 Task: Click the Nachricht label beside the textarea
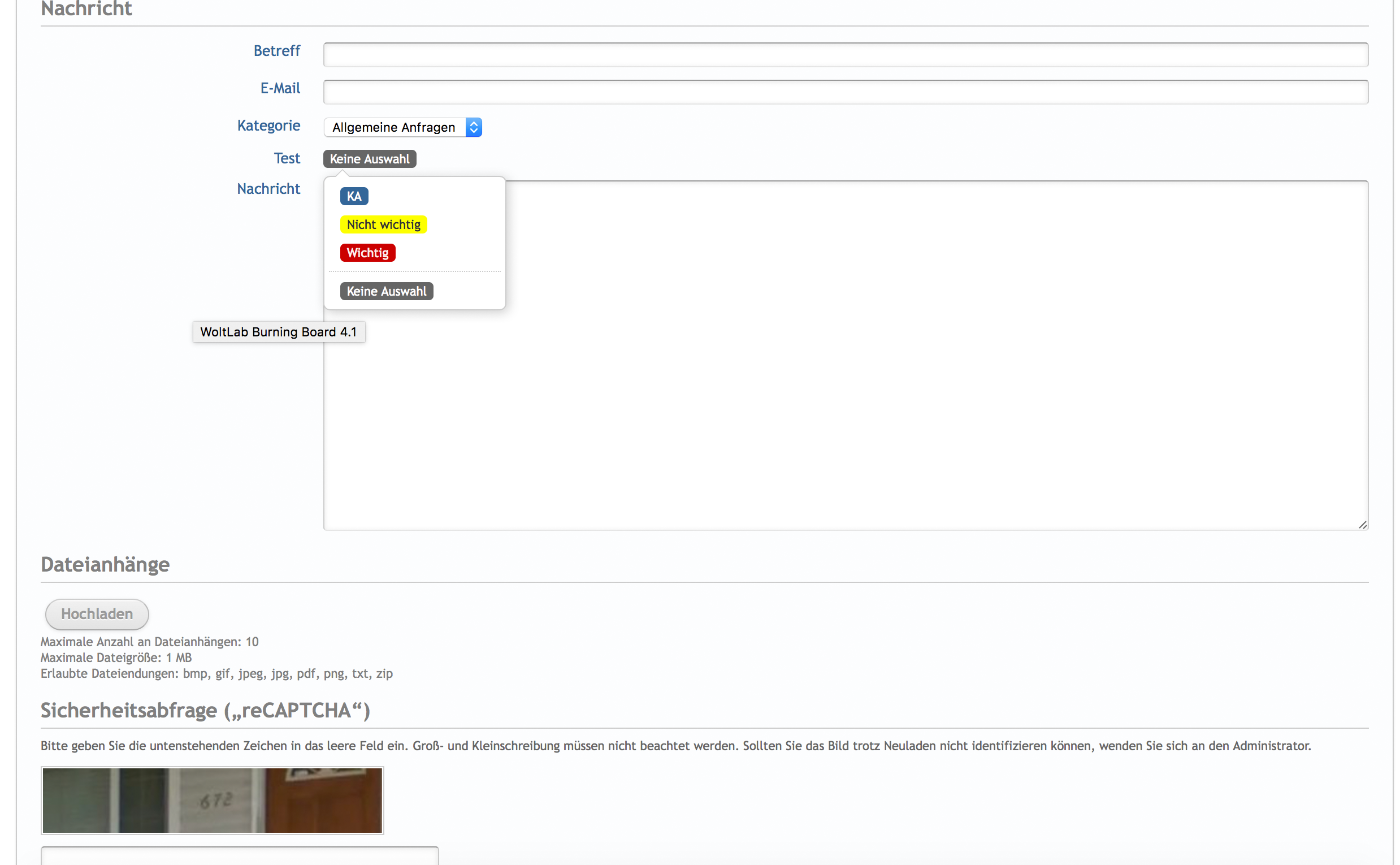coord(269,189)
